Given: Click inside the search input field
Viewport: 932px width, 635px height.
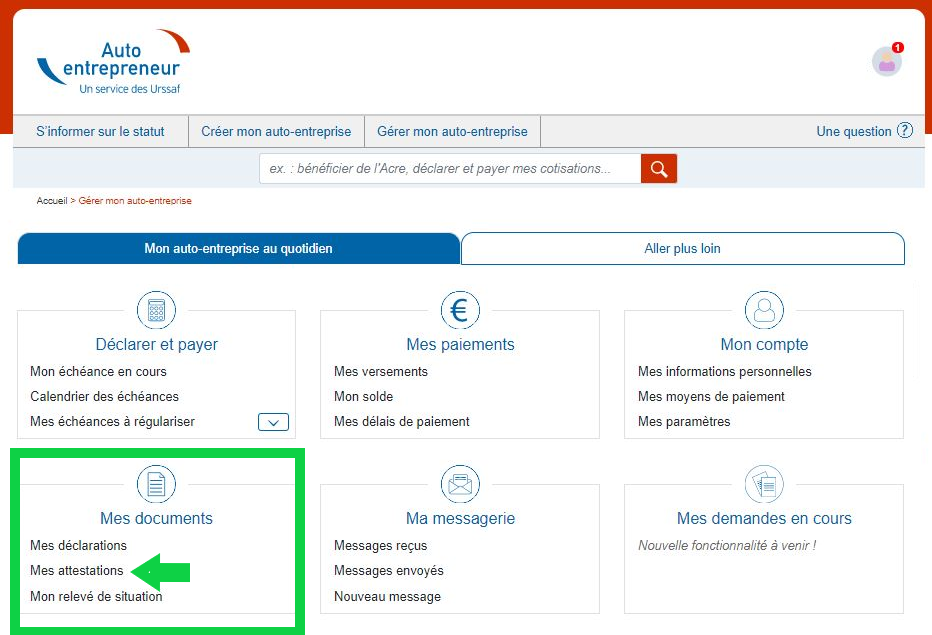Looking at the screenshot, I should pos(450,168).
